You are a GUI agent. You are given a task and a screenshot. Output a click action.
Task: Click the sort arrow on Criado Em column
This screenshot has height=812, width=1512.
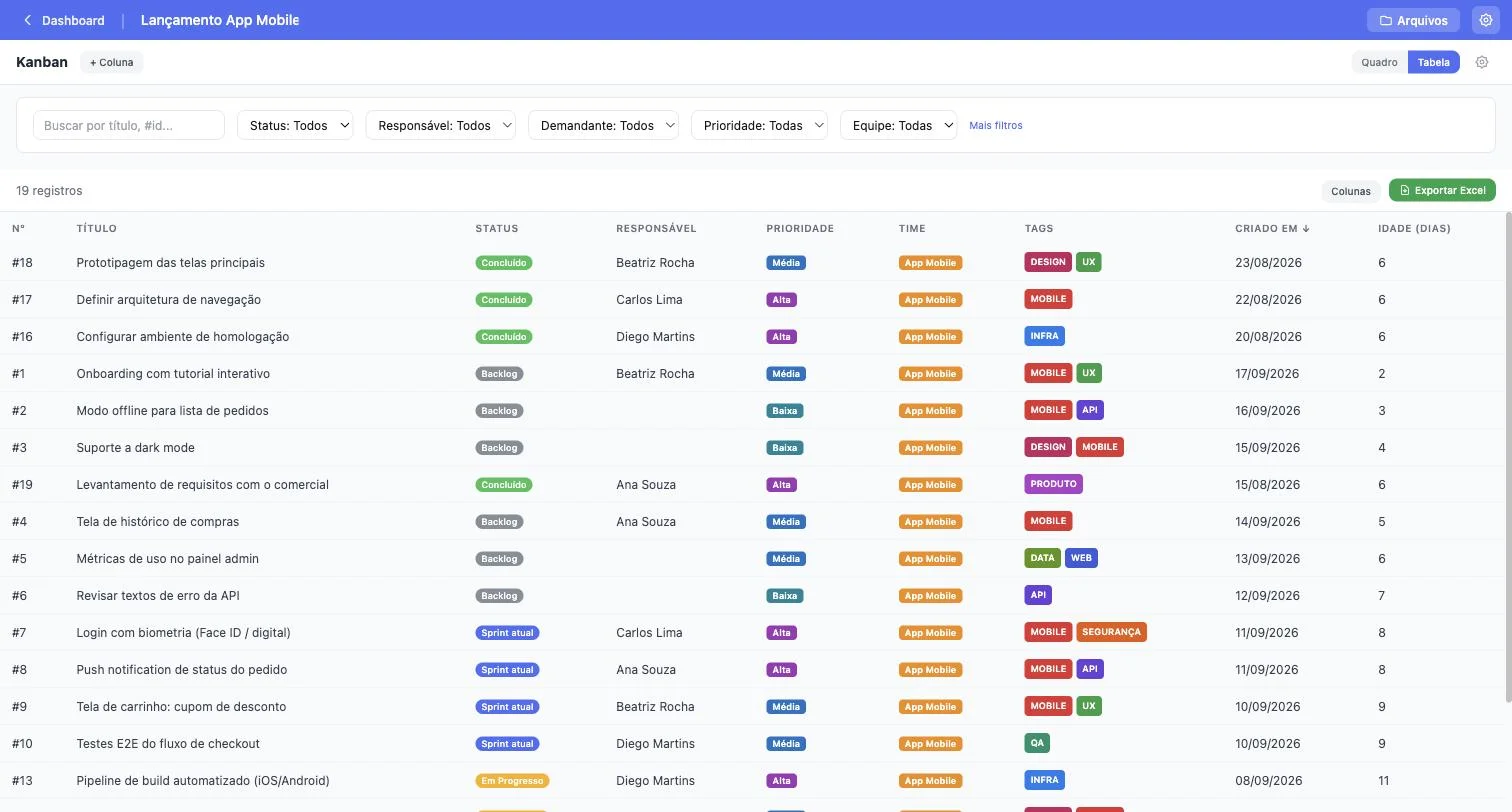coord(1306,228)
